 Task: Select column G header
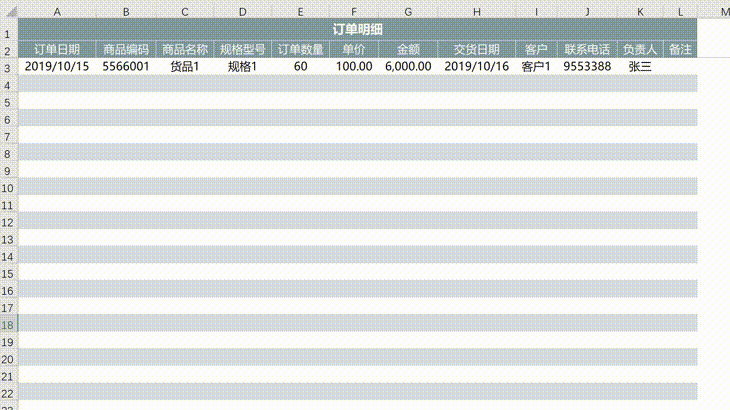[x=408, y=11]
